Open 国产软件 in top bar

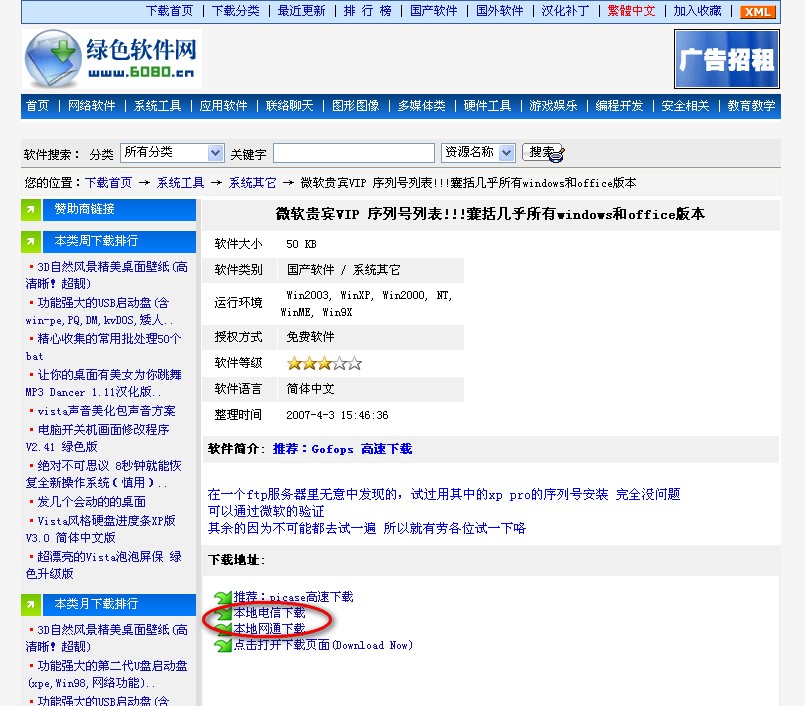pos(433,11)
